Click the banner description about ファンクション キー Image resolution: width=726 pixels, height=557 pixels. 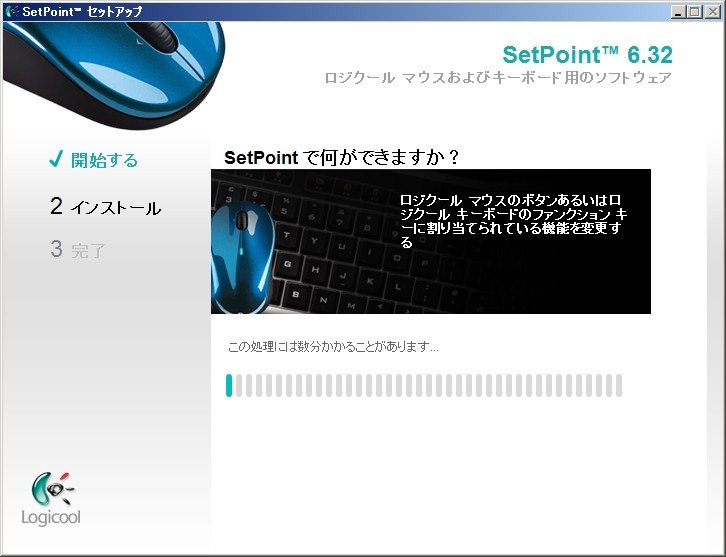coord(513,221)
